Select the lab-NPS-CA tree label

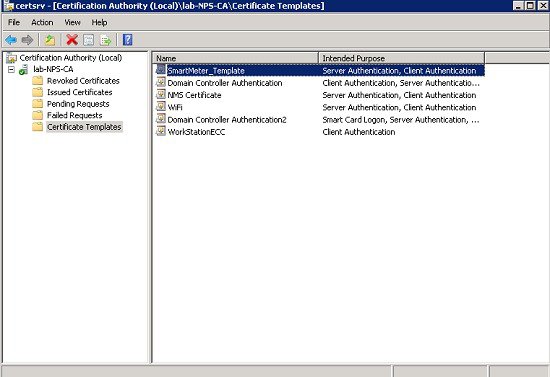pos(53,69)
